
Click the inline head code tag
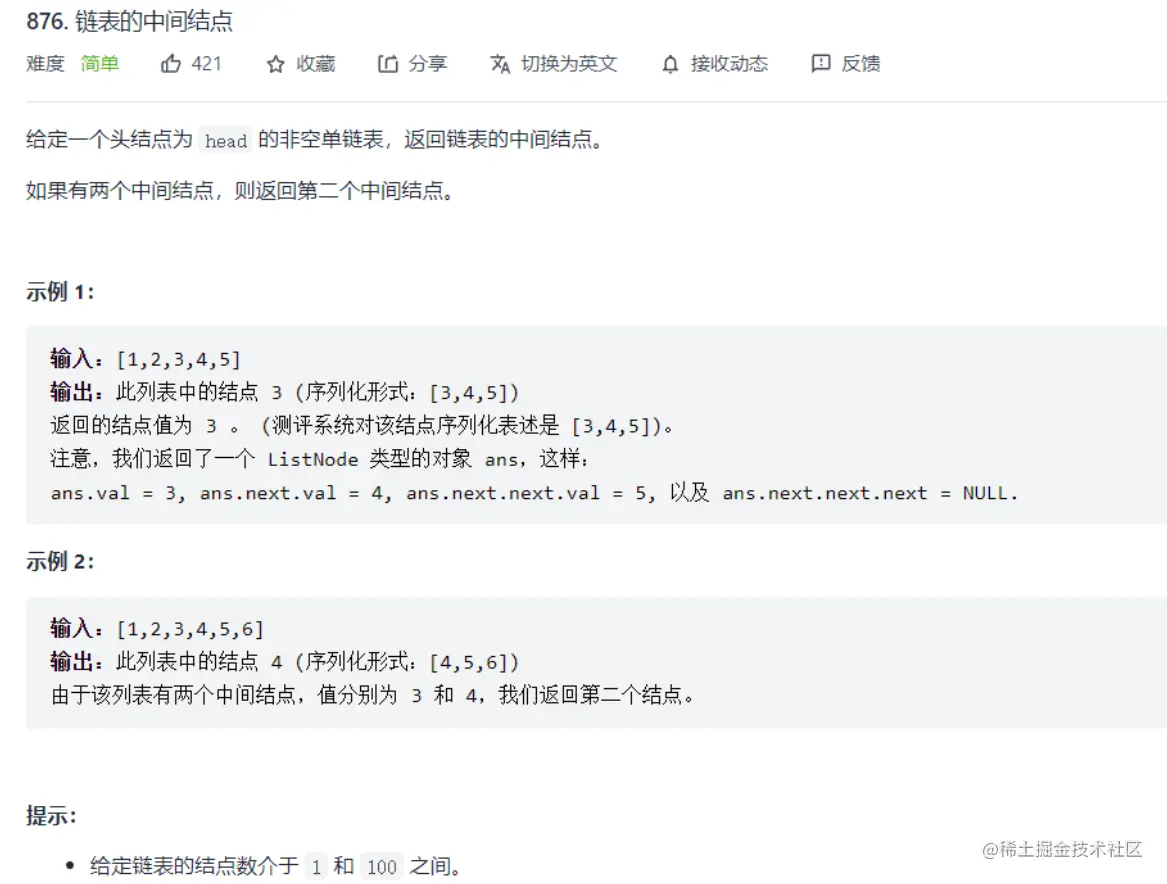click(226, 140)
